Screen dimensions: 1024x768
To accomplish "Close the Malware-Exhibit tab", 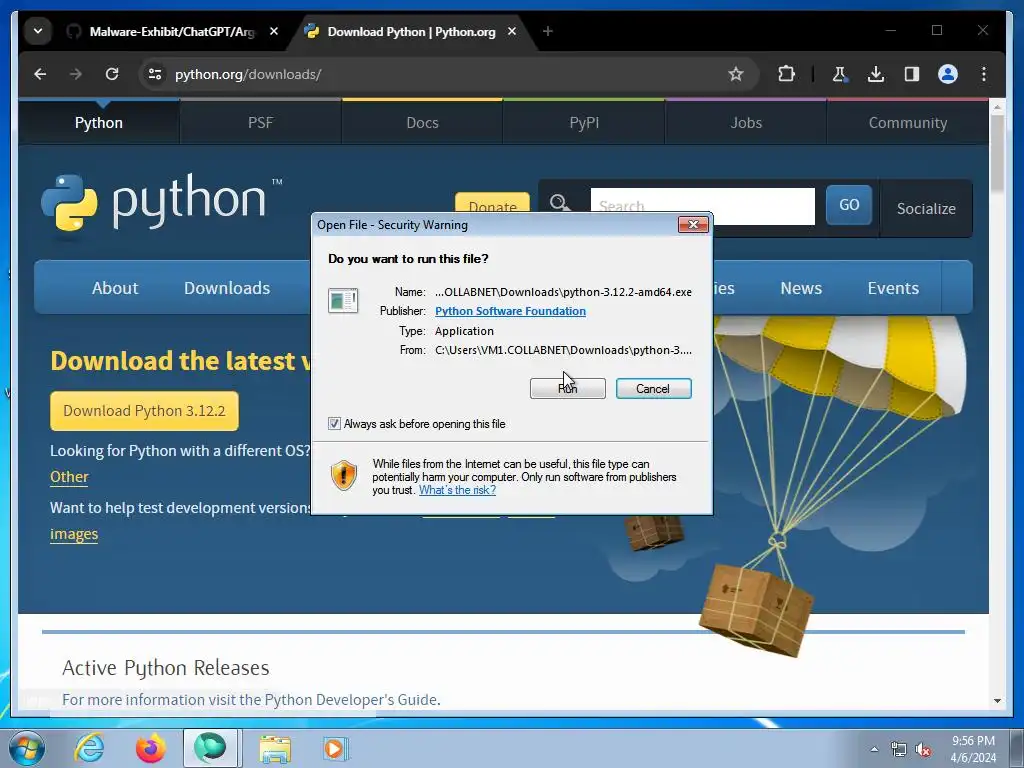I will [274, 31].
